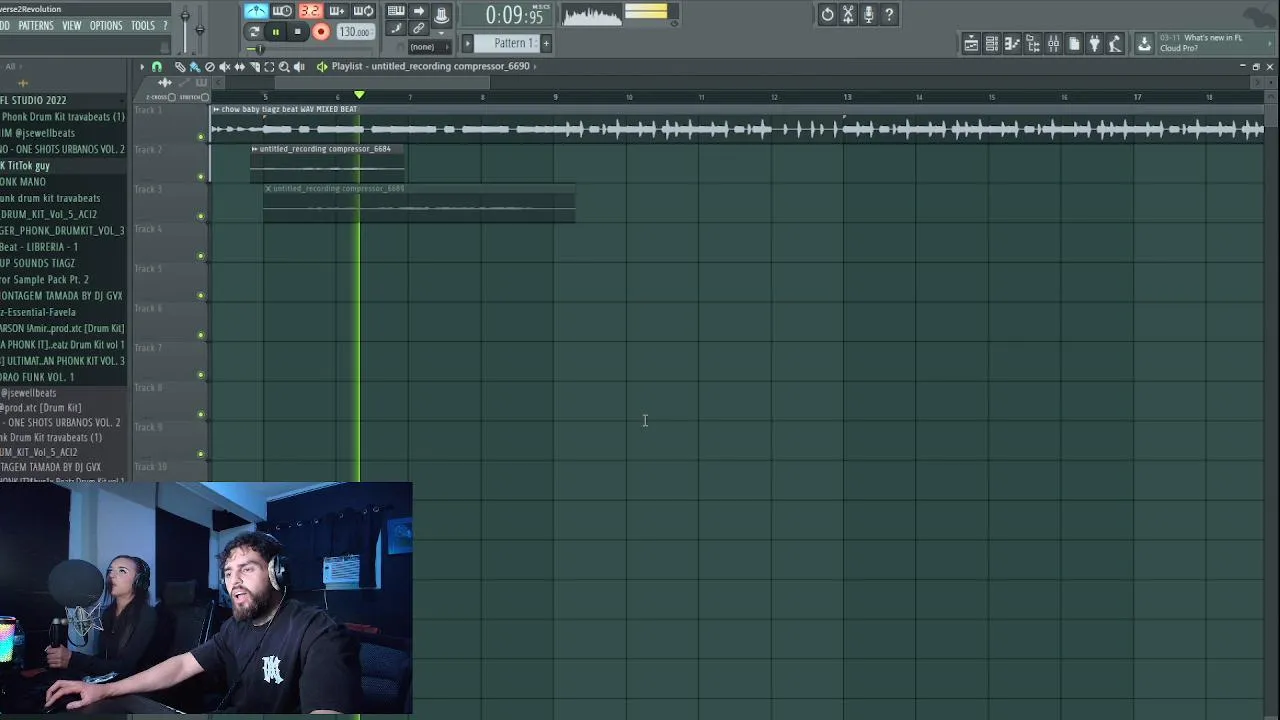Viewport: 1280px width, 720px height.
Task: Open the TOOLS menu
Action: coord(143,25)
